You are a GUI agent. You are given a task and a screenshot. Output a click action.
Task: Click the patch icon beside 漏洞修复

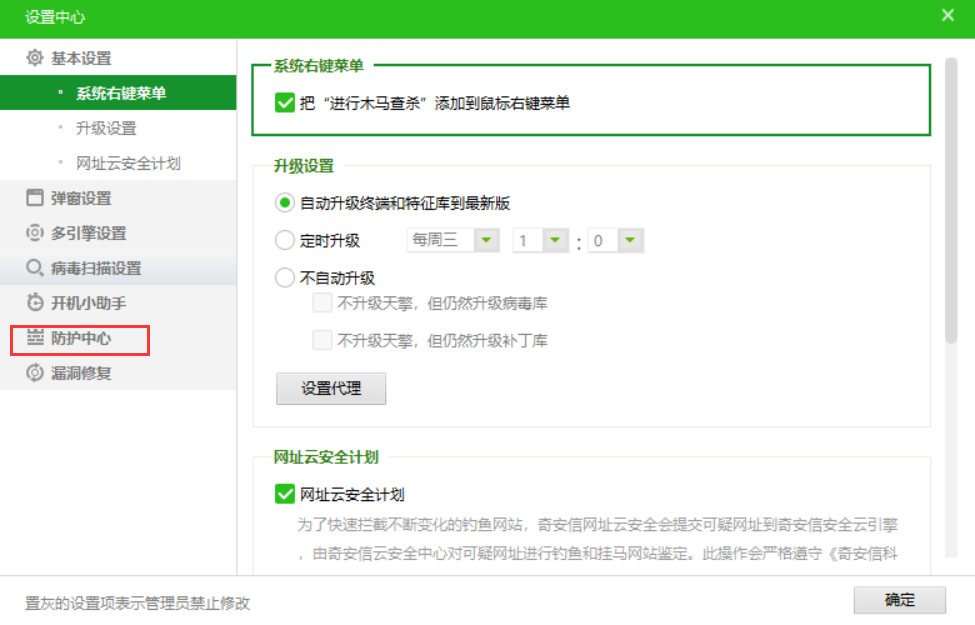(35, 373)
